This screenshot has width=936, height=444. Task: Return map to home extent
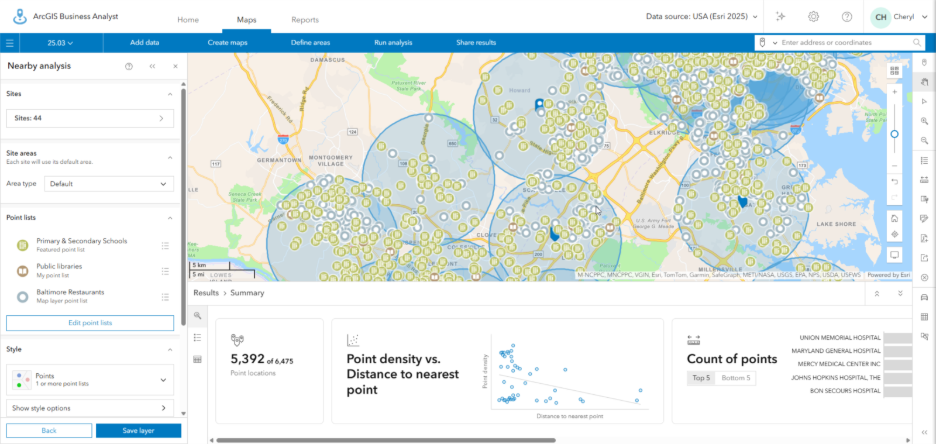tap(894, 218)
